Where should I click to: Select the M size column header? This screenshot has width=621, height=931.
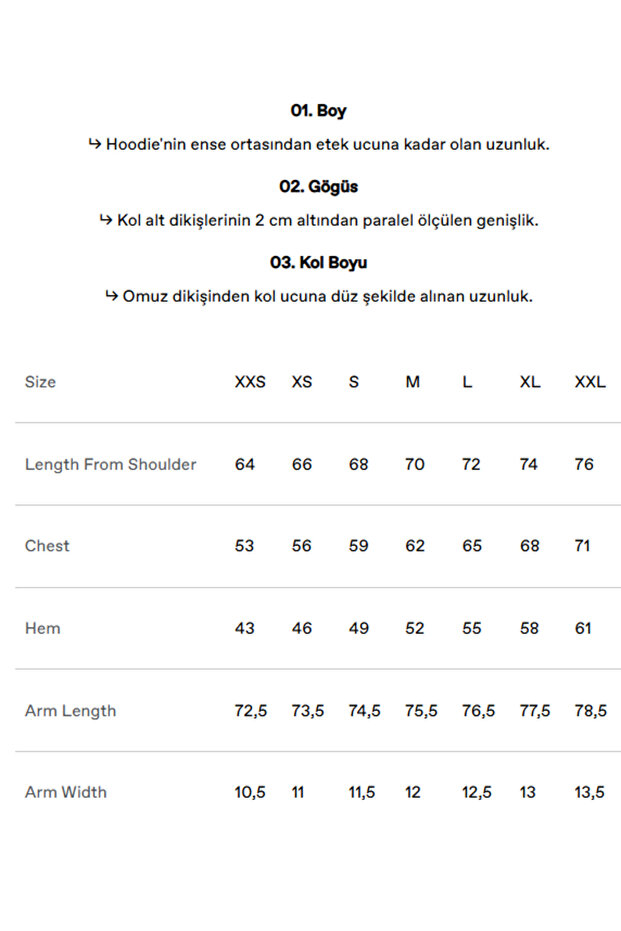[x=413, y=382]
